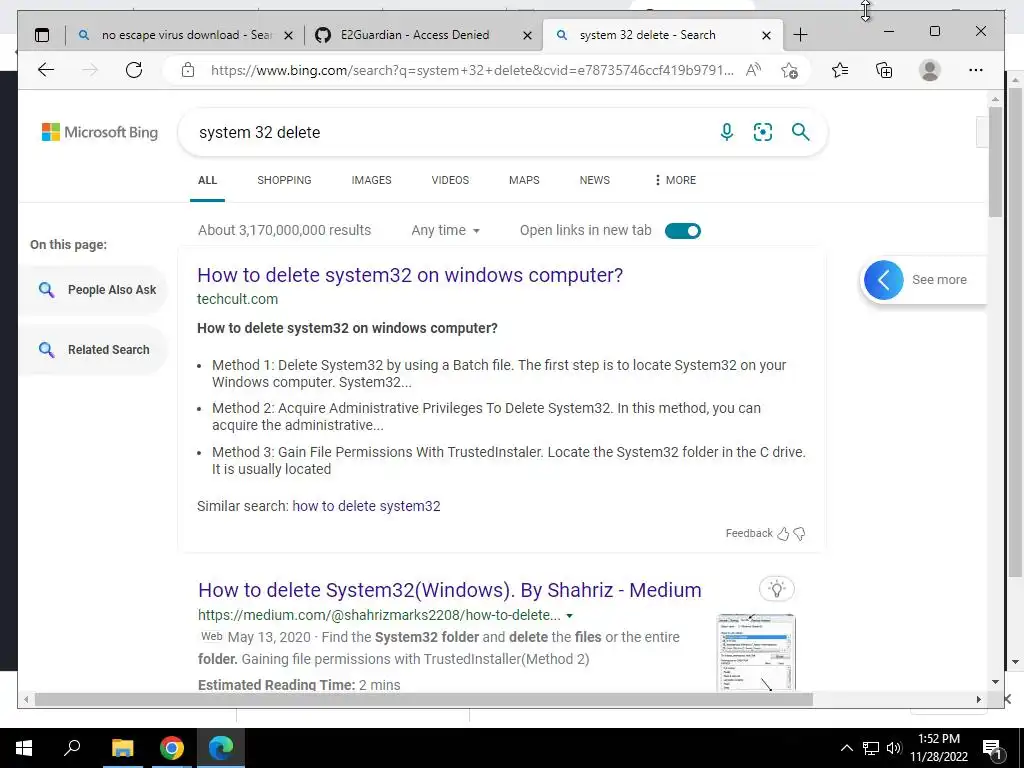Go back to the previous page

pos(46,70)
